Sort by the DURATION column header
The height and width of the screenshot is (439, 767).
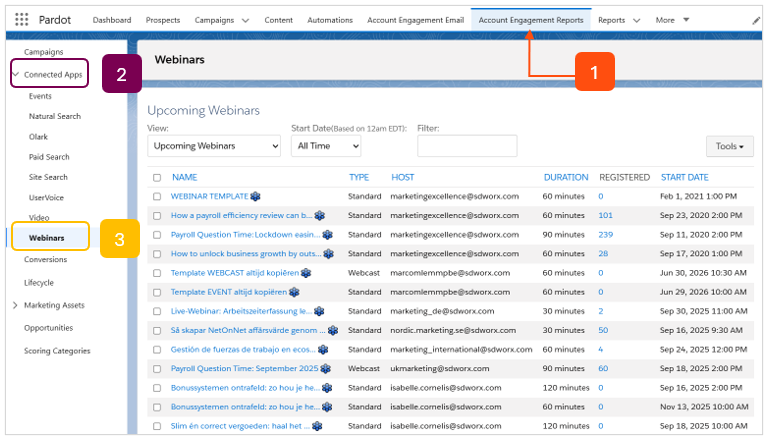click(566, 177)
